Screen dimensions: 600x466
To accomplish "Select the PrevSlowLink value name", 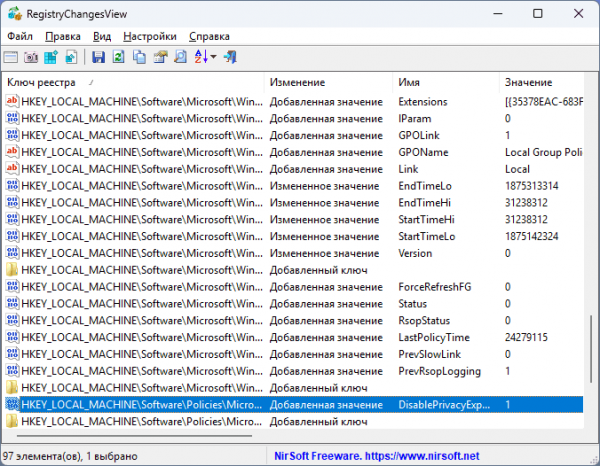I will (429, 354).
